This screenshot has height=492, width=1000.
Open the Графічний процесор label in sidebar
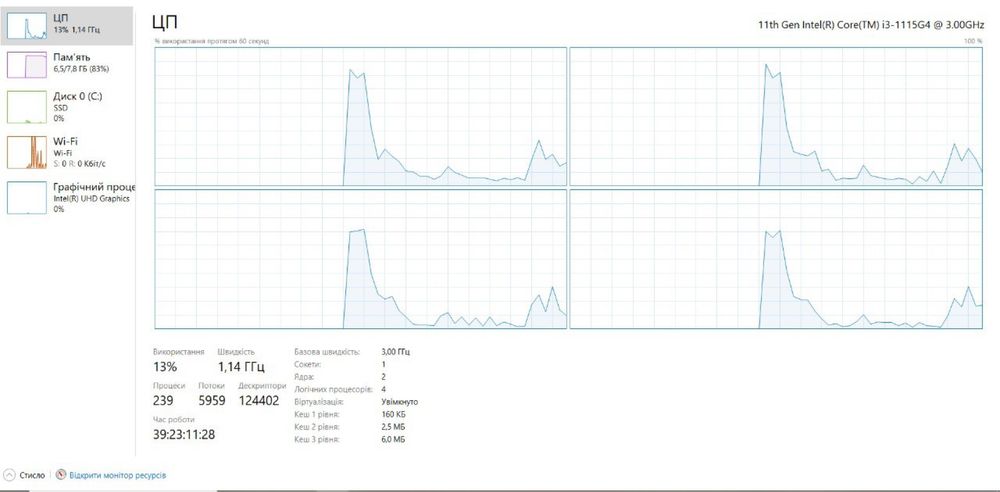(x=94, y=186)
